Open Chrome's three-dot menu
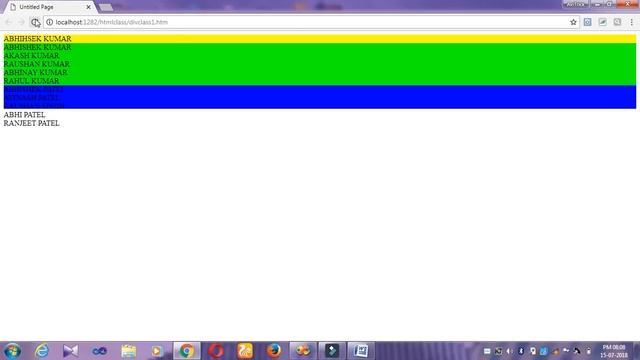 coord(631,22)
